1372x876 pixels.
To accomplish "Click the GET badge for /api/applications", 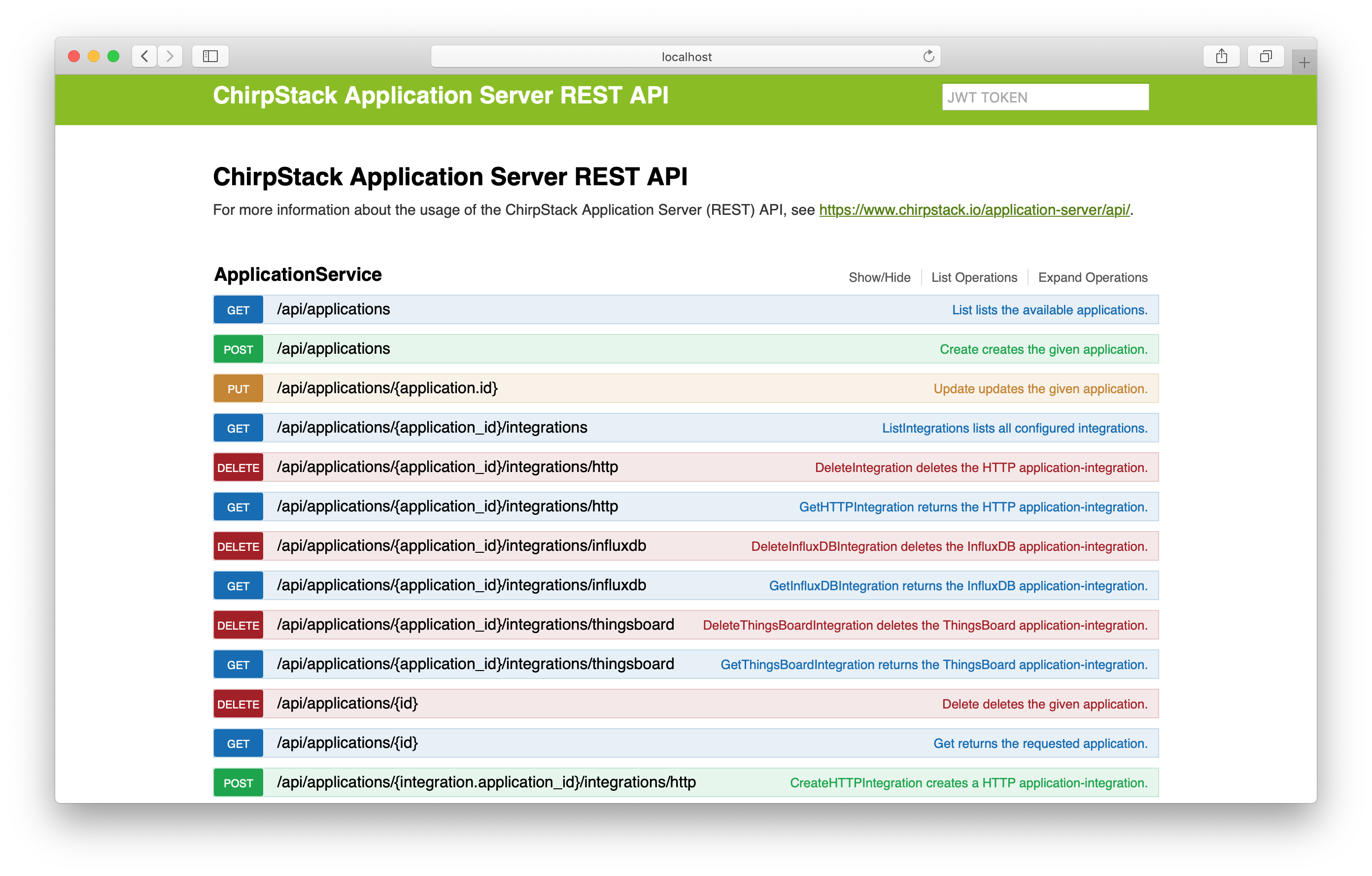I will [238, 310].
